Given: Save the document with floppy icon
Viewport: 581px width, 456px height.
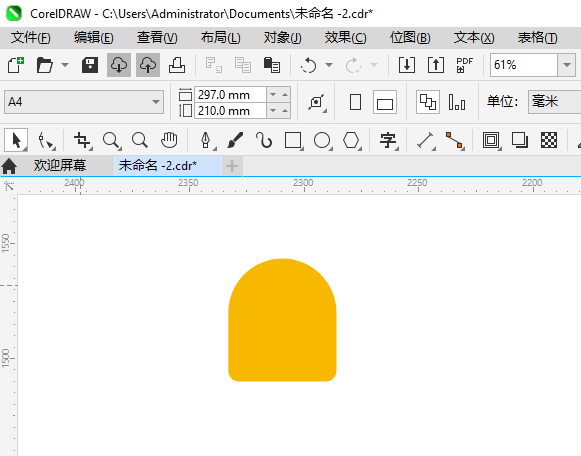Looking at the screenshot, I should (x=90, y=65).
